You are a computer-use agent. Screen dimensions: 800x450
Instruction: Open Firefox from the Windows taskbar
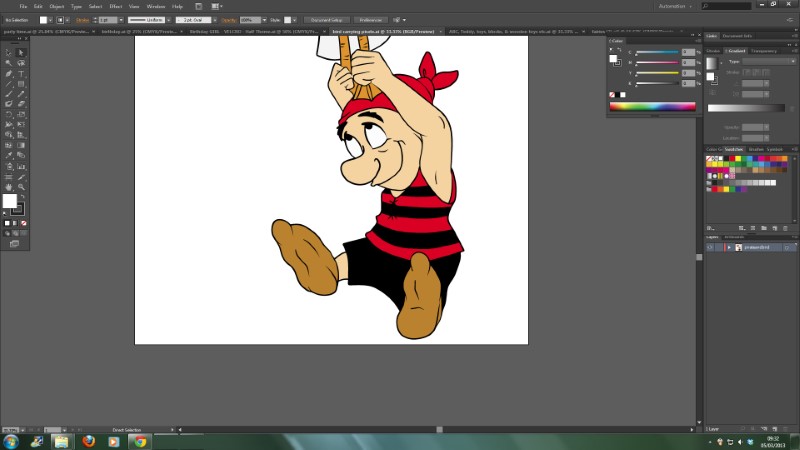88,440
